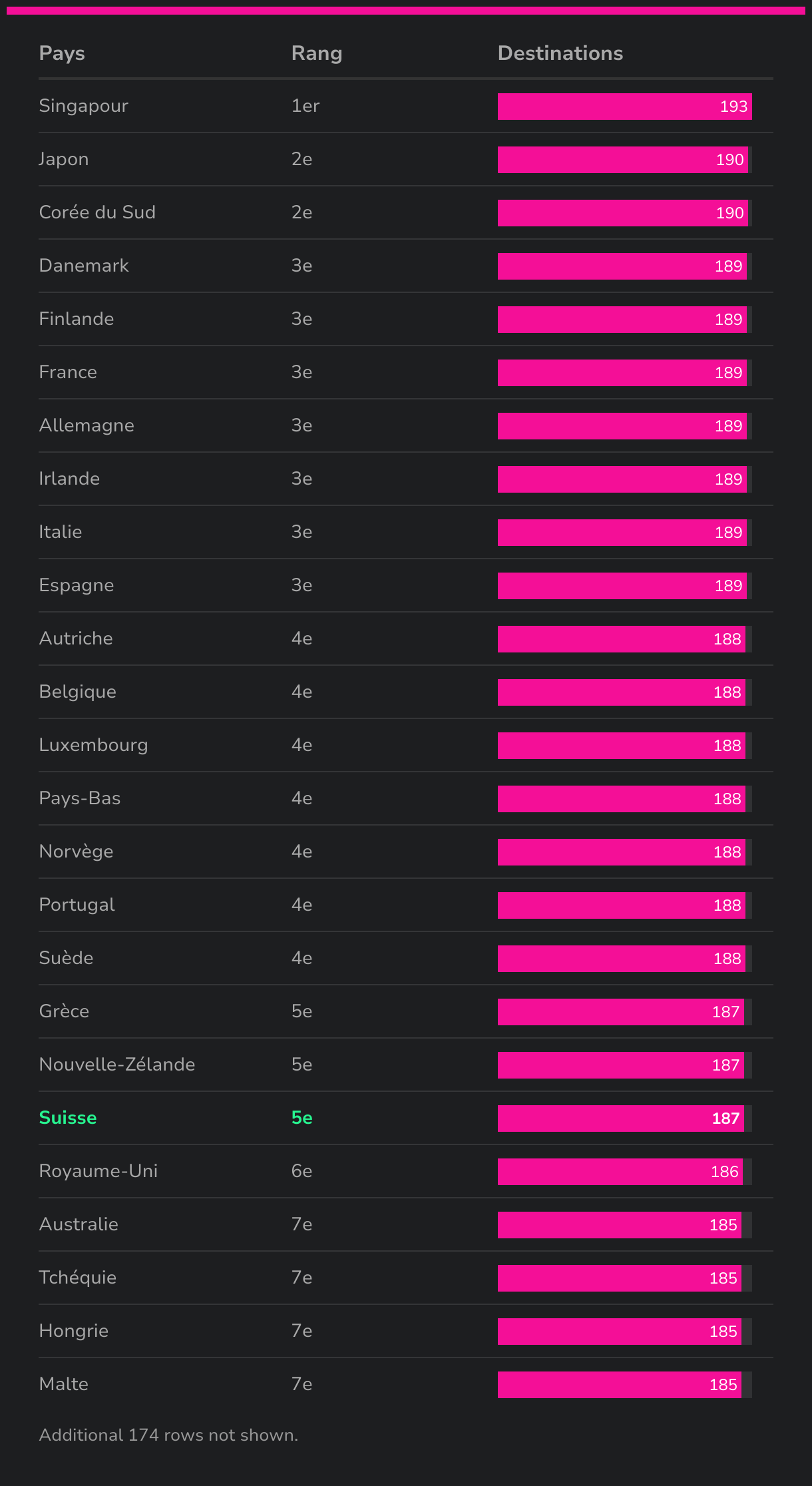Screen dimensions: 812x1486
Task: Select the highlighted Suisse row name
Action: [67, 1118]
